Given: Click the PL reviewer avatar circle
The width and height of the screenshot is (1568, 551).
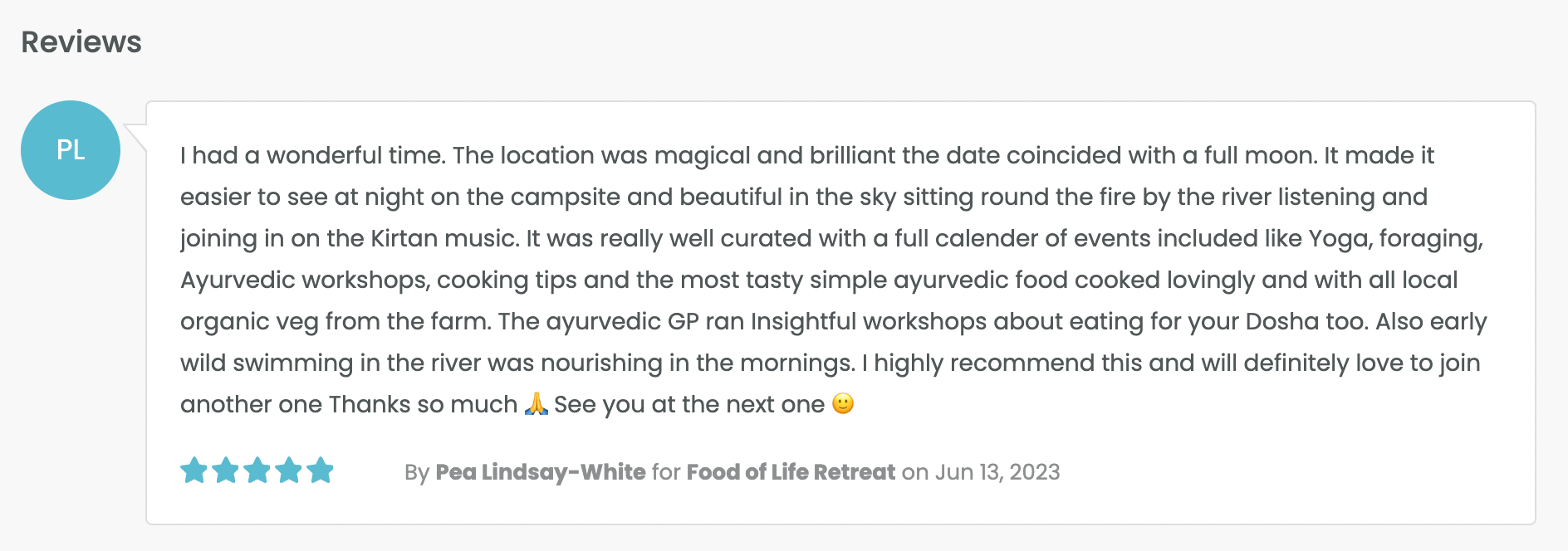Looking at the screenshot, I should pyautogui.click(x=71, y=150).
